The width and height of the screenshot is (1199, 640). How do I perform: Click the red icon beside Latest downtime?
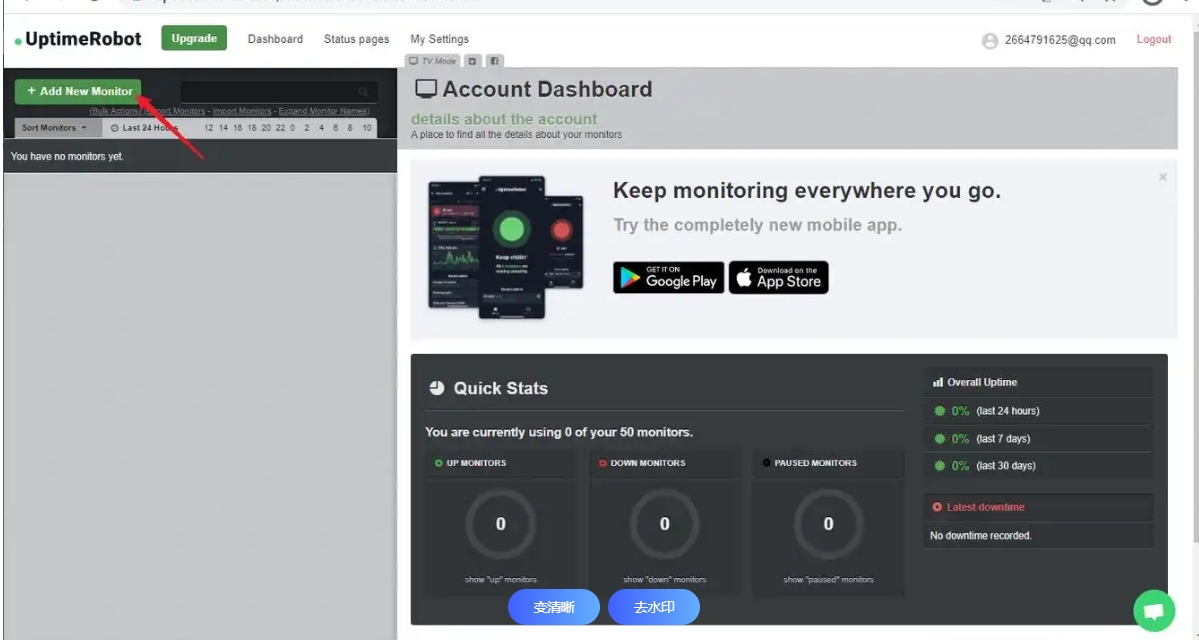(x=937, y=507)
